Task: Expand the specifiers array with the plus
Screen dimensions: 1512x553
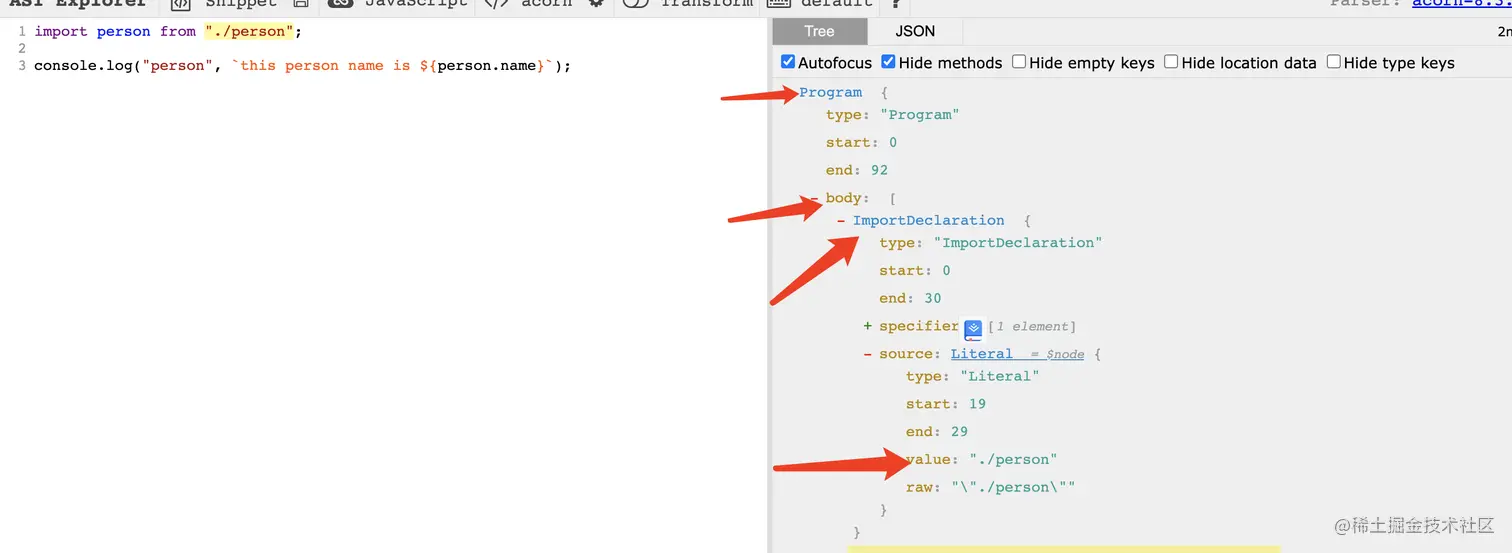Action: pyautogui.click(x=868, y=326)
